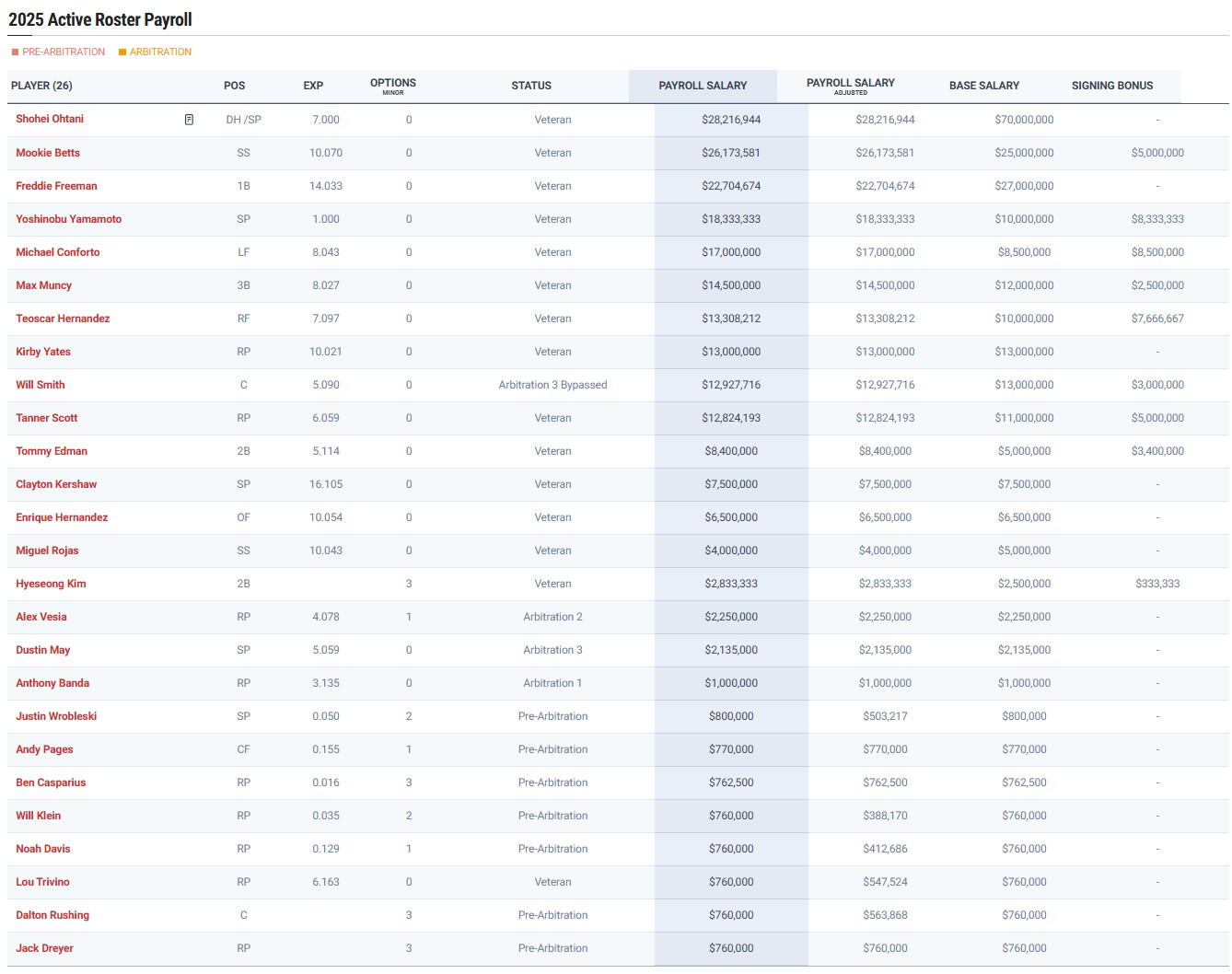Select Will Klein's adjusted salary $388,170

(x=885, y=816)
